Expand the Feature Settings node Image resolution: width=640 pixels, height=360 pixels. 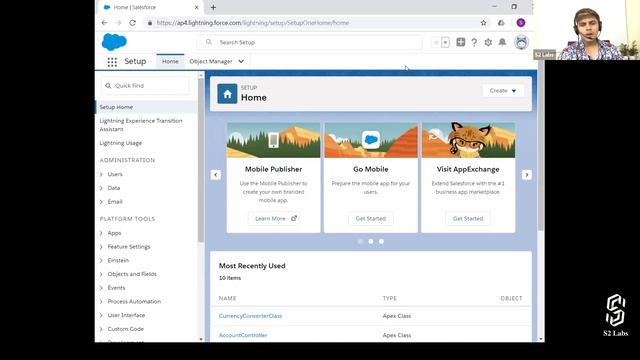[101, 247]
